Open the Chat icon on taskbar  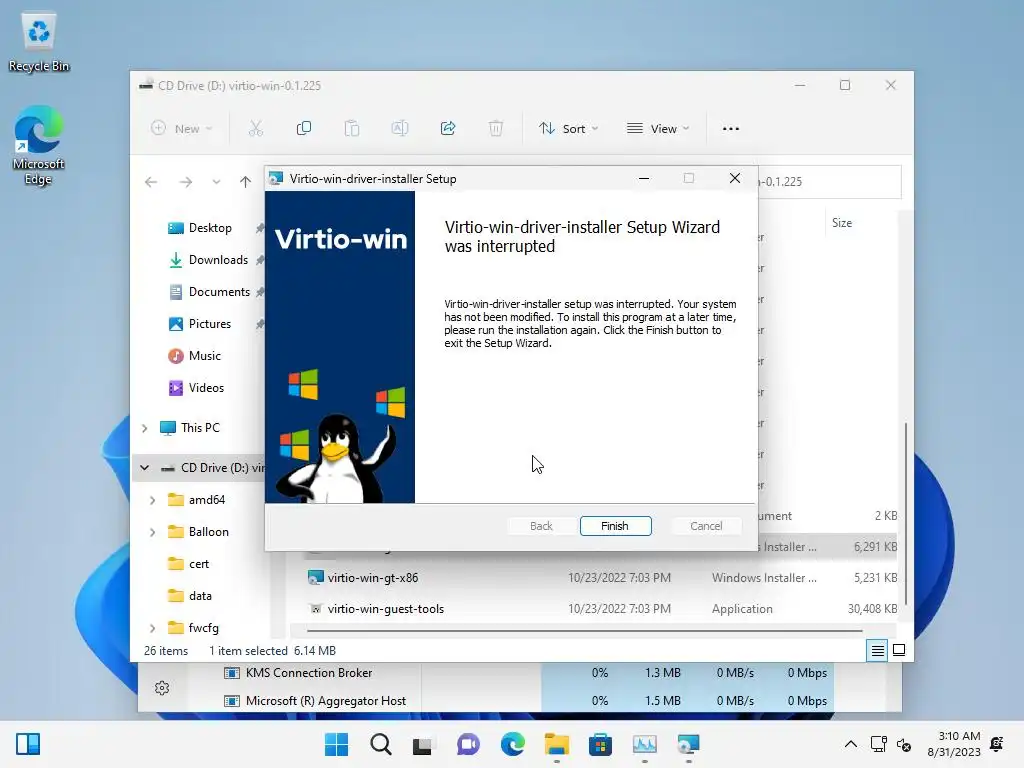click(x=468, y=744)
